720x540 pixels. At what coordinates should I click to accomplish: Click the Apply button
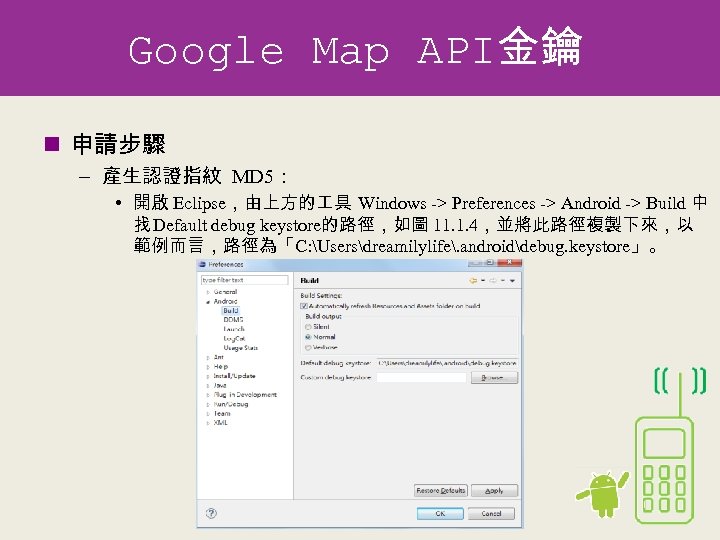point(494,491)
